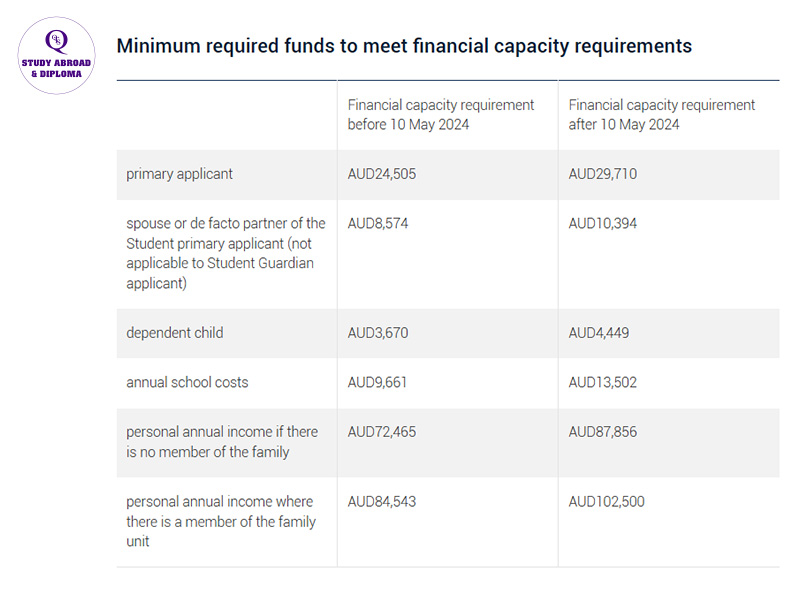Click the AUD87,856 personal income value
Screen dimensions: 800x600
[x=603, y=432]
